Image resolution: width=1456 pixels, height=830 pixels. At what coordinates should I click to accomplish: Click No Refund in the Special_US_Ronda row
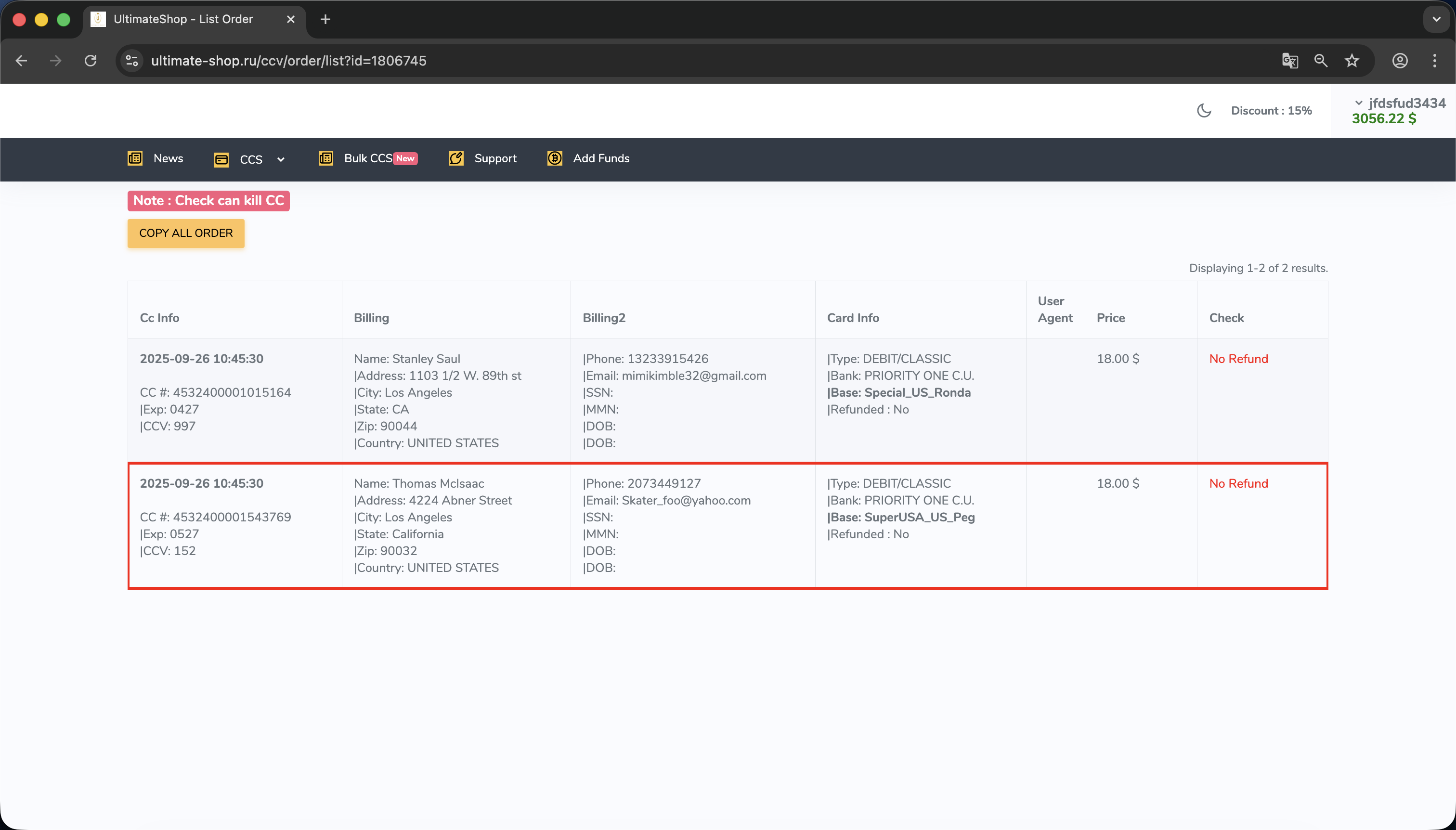[1239, 359]
